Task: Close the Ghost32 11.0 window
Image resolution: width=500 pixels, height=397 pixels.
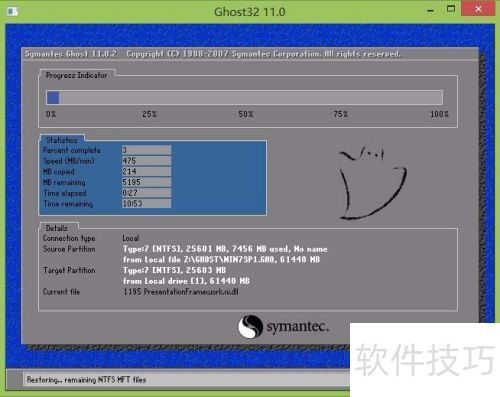Action: coord(478,9)
